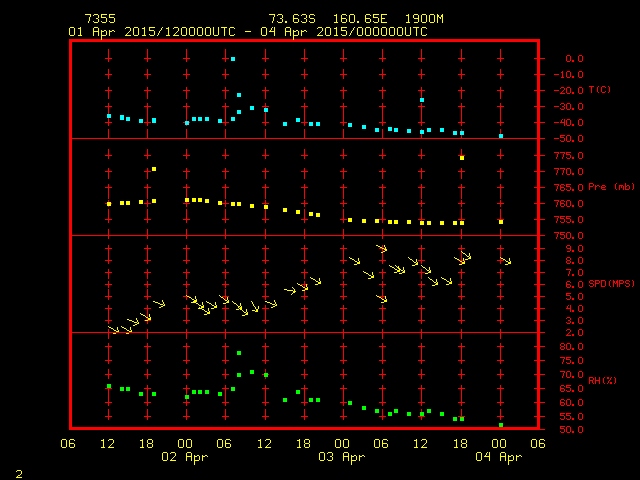The width and height of the screenshot is (640, 480).
Task: Click the 00 hour label above 03 Apr
Action: tap(342, 443)
